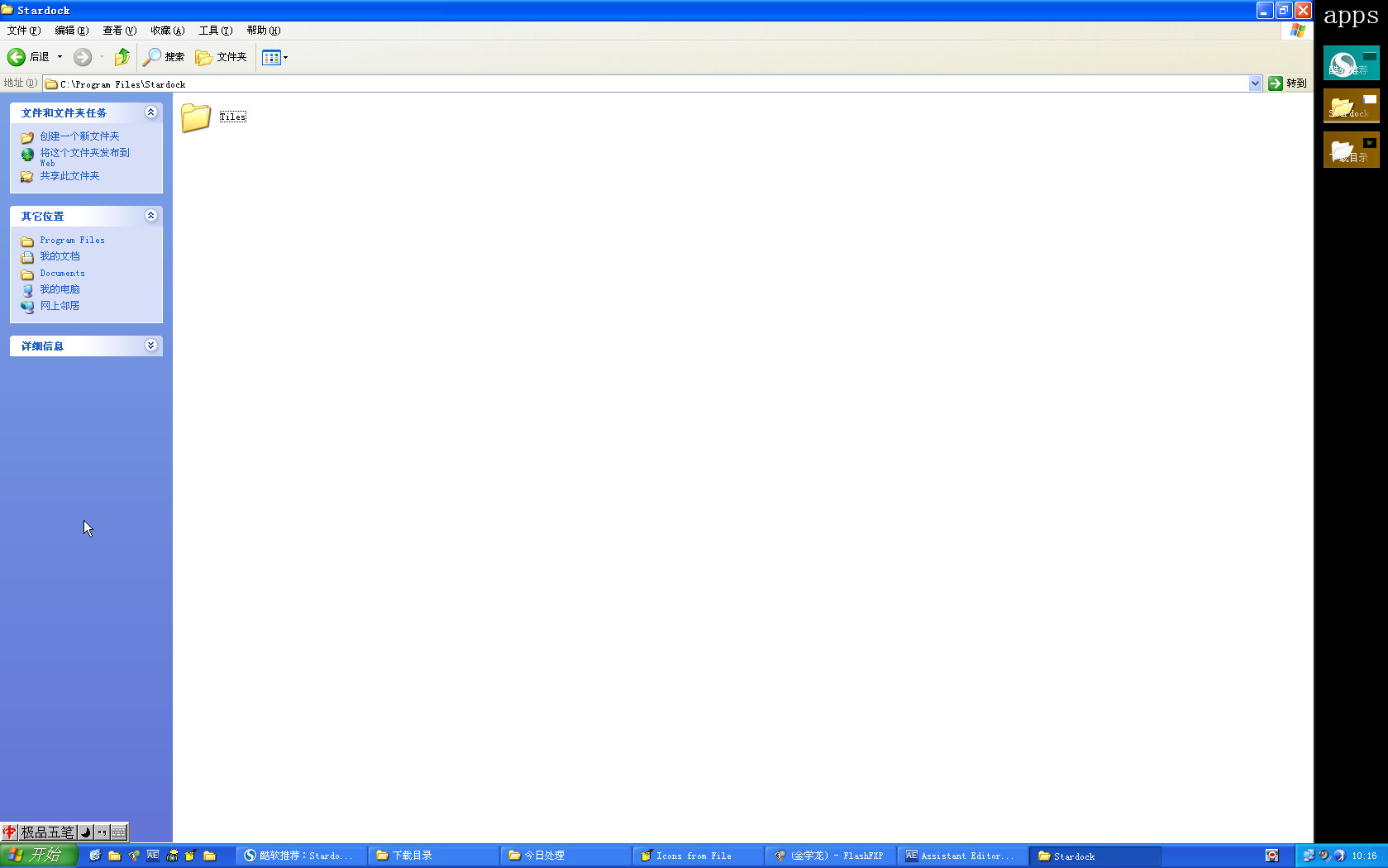Screen dimensions: 1388x868
Task: Open the 搜索 search pane
Action: point(164,57)
